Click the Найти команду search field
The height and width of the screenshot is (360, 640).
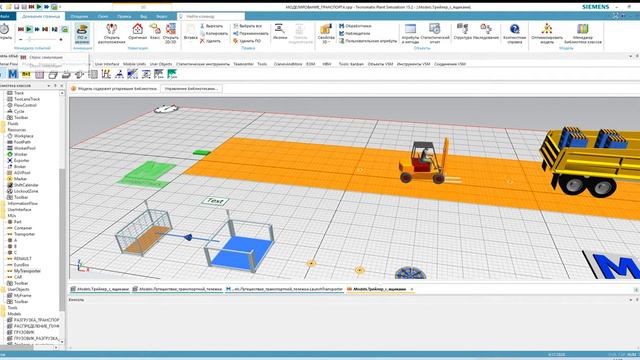point(211,16)
